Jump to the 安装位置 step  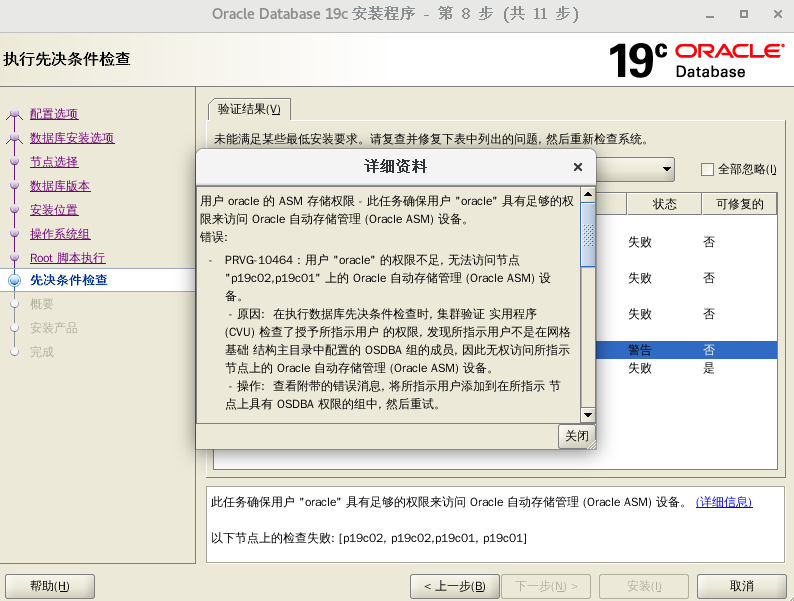pyautogui.click(x=54, y=210)
